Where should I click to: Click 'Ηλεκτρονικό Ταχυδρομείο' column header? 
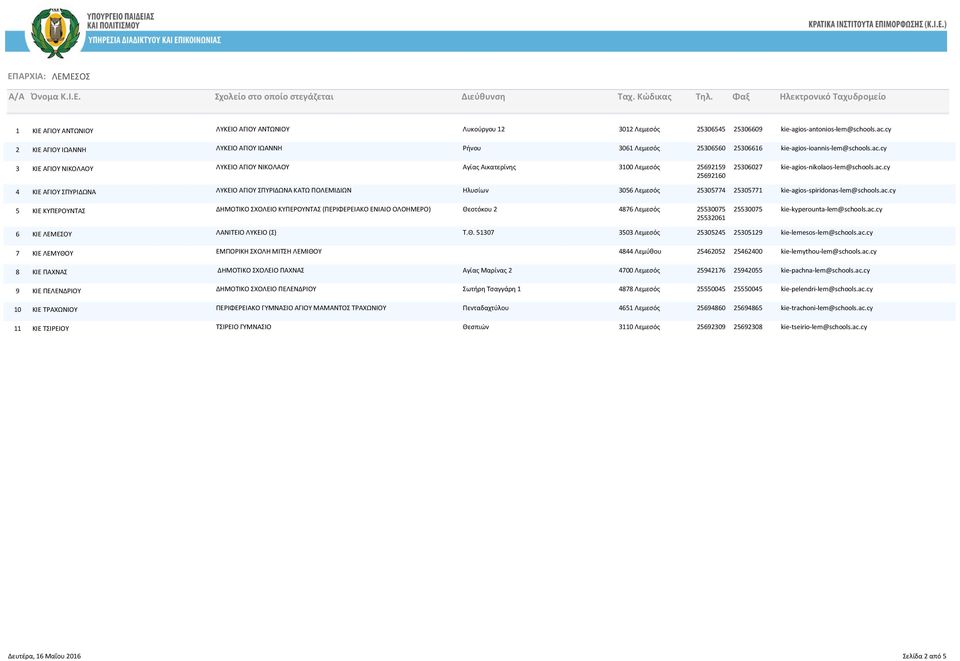point(833,97)
